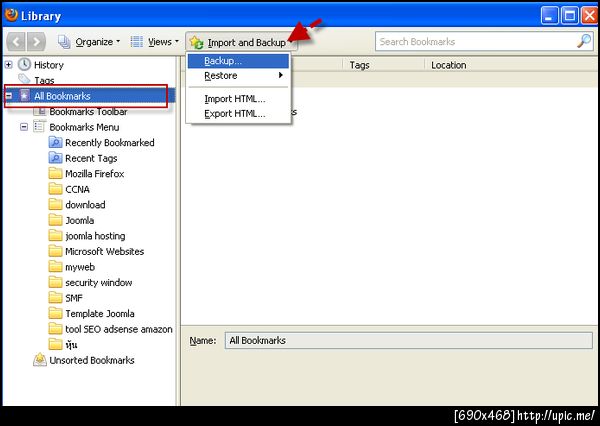The width and height of the screenshot is (600, 426).
Task: Select Recent Tags item
Action: (x=91, y=158)
